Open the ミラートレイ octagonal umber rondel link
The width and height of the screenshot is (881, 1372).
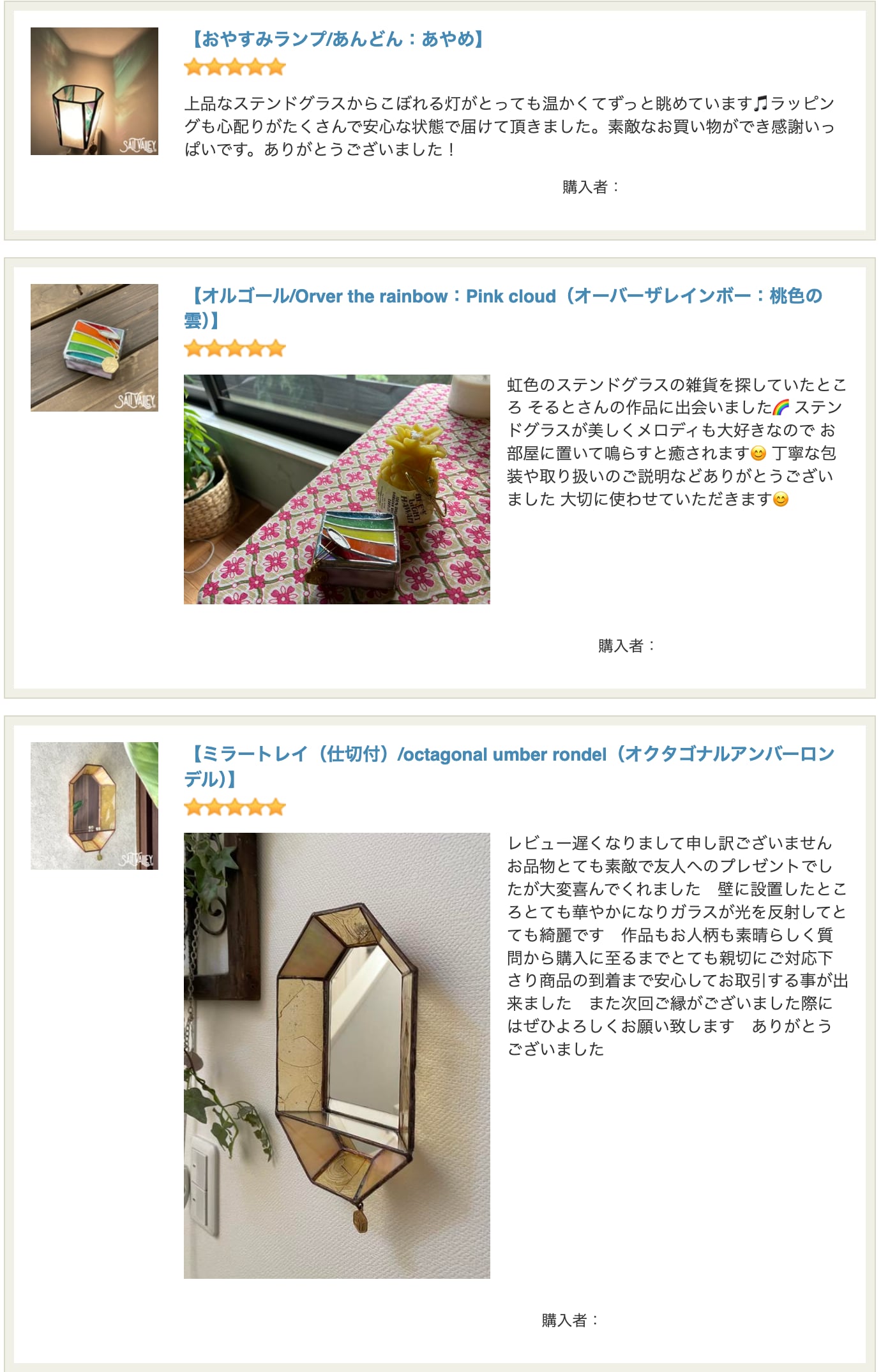click(x=509, y=766)
